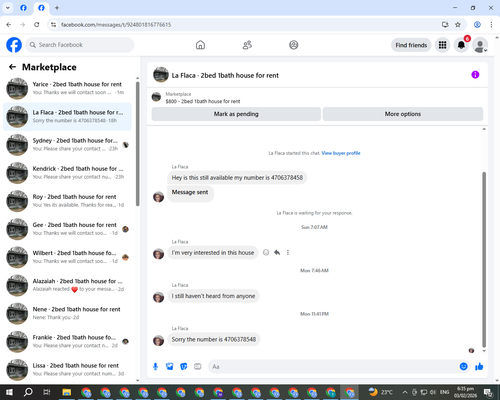This screenshot has height=400, width=500.
Task: Open Wilbert conversation in the list
Action: [67, 257]
